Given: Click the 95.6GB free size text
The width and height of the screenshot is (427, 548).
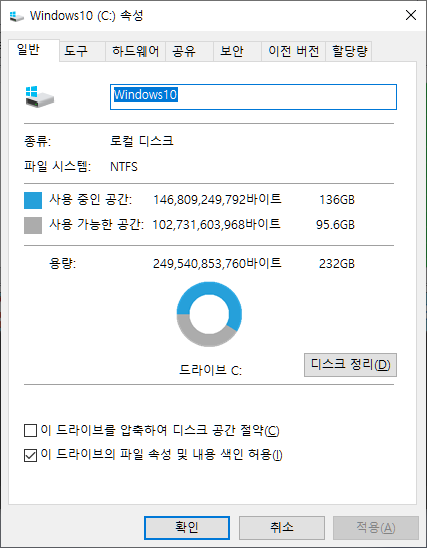Looking at the screenshot, I should pos(335,225).
